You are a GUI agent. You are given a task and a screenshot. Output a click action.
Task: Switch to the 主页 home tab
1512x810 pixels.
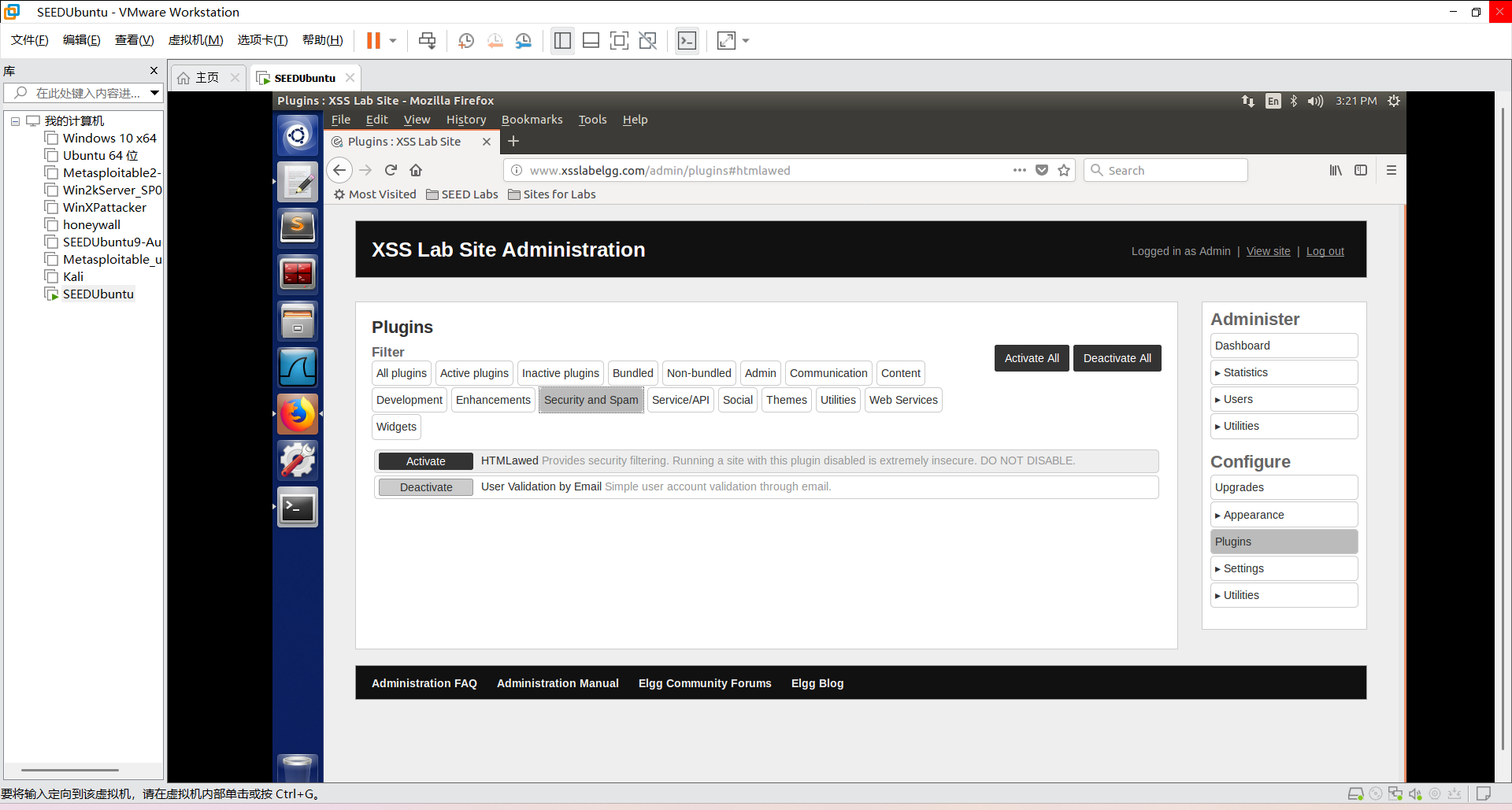point(206,77)
